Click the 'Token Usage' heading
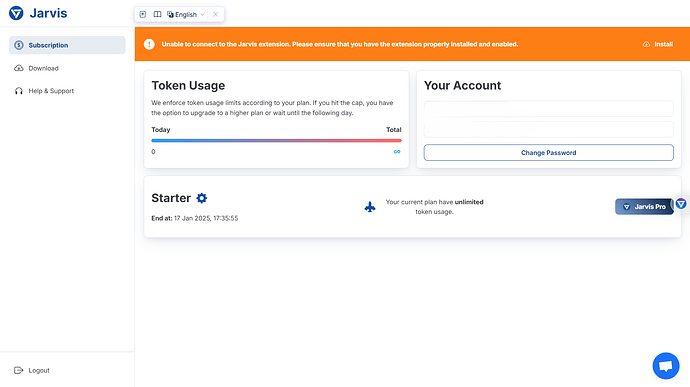 click(188, 85)
